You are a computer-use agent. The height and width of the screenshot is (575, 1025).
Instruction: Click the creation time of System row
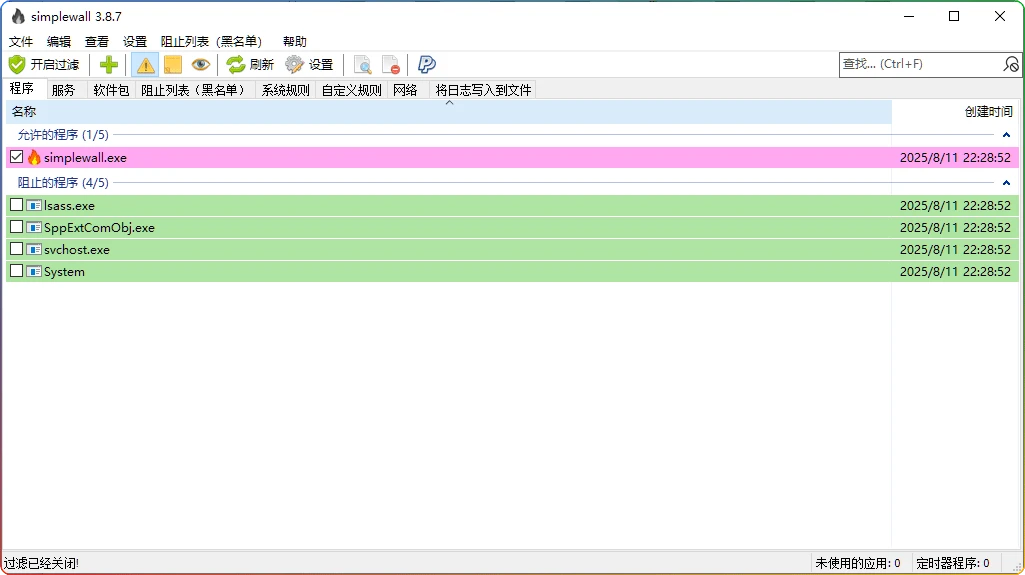pos(955,272)
